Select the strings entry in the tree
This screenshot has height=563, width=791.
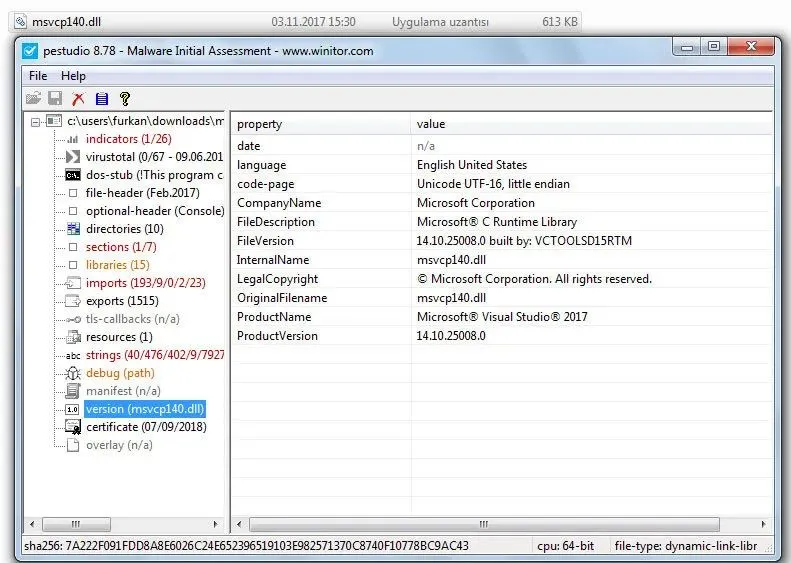point(155,355)
